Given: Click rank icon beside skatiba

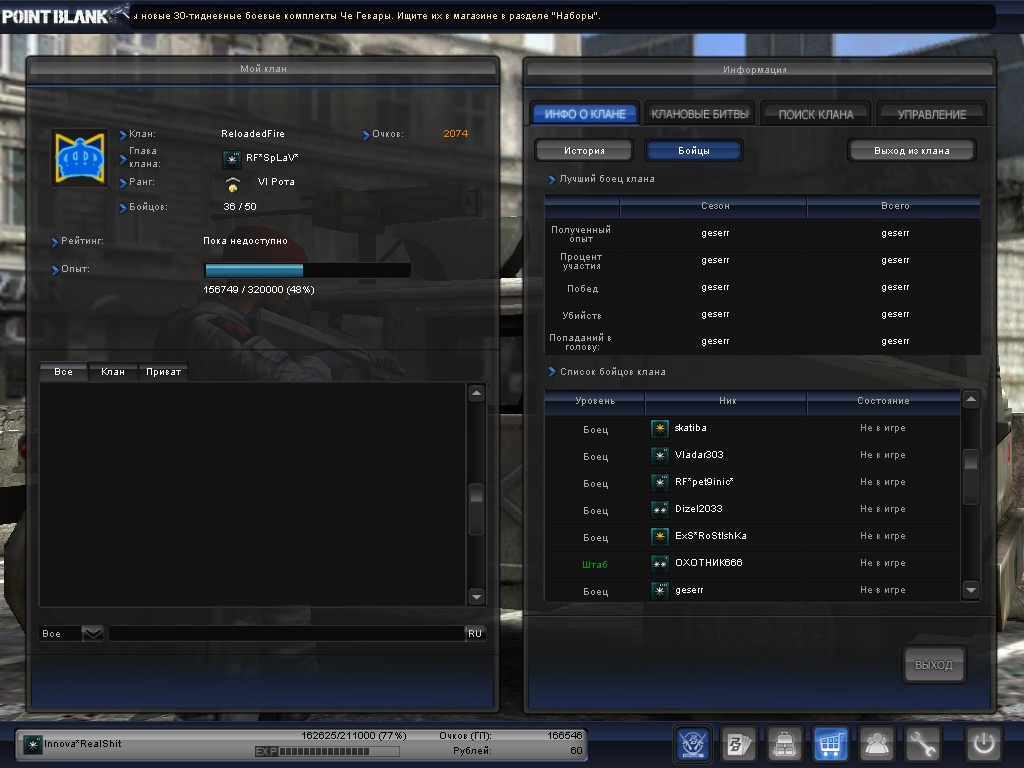Looking at the screenshot, I should pyautogui.click(x=660, y=428).
